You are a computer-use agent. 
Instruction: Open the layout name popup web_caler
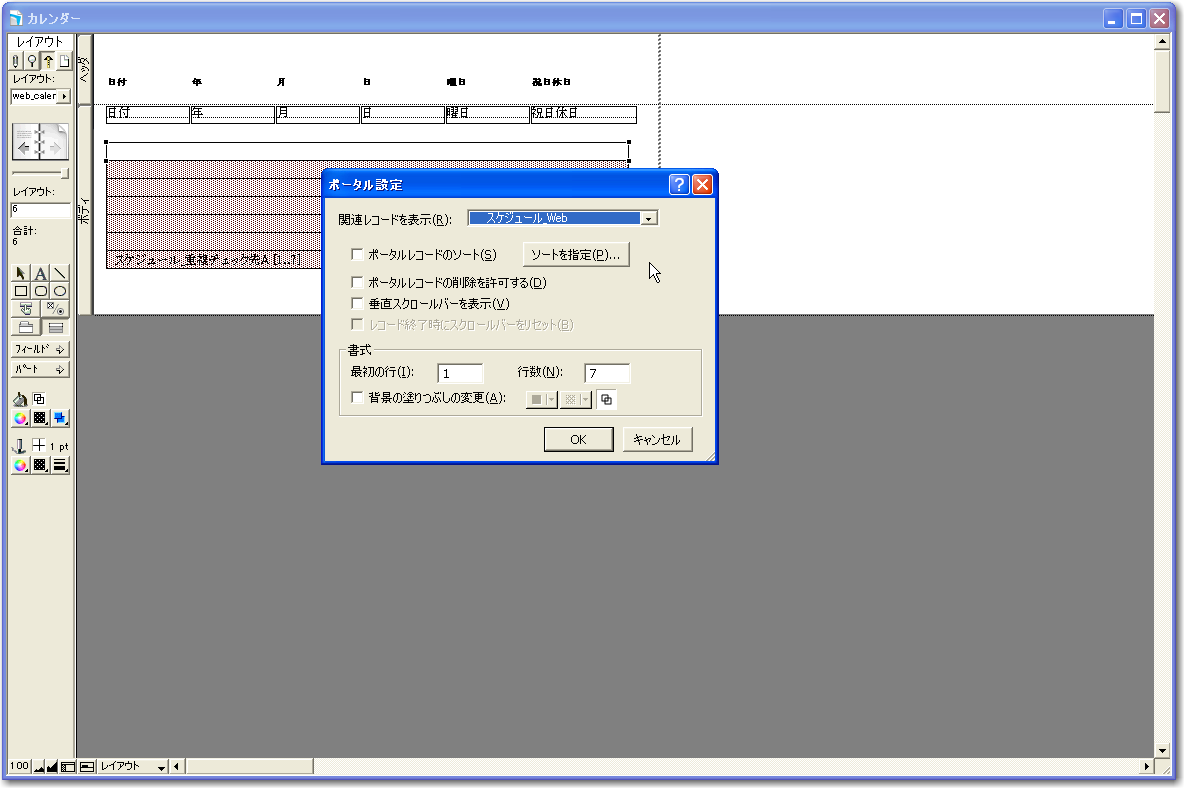click(x=40, y=96)
